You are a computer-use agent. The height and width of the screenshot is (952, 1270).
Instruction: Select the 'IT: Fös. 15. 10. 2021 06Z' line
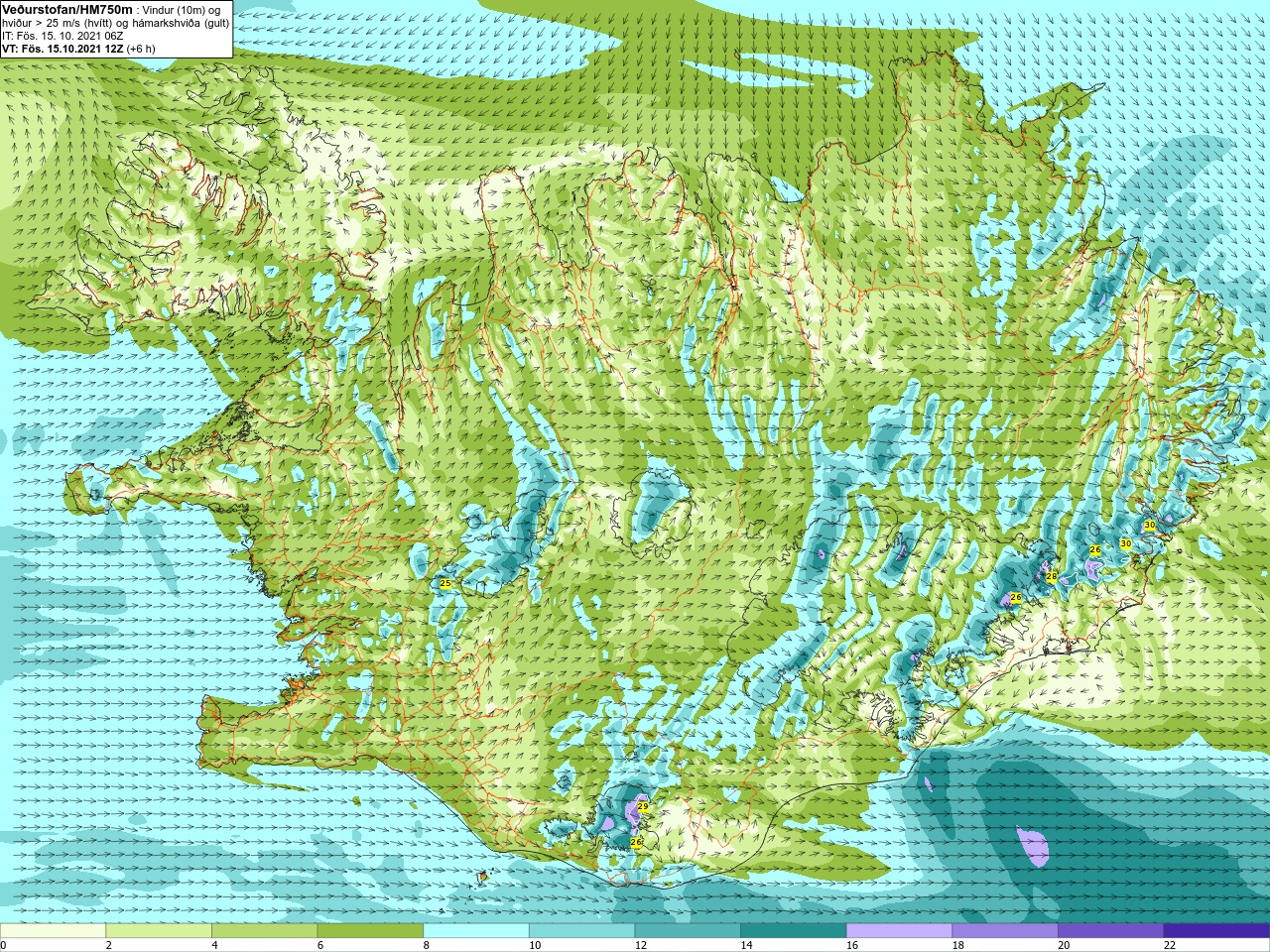(x=63, y=36)
